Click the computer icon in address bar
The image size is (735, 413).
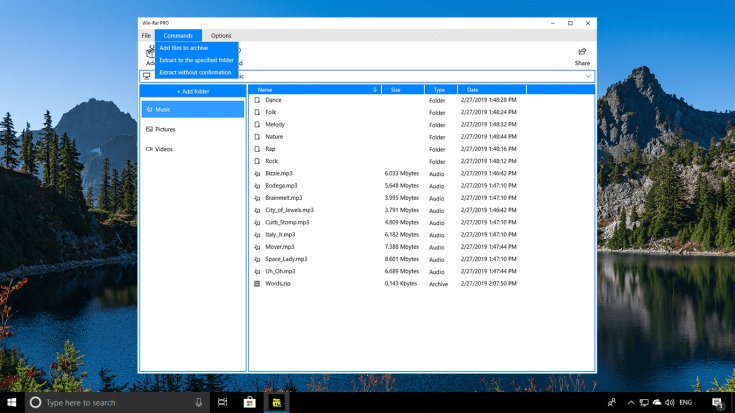click(147, 76)
